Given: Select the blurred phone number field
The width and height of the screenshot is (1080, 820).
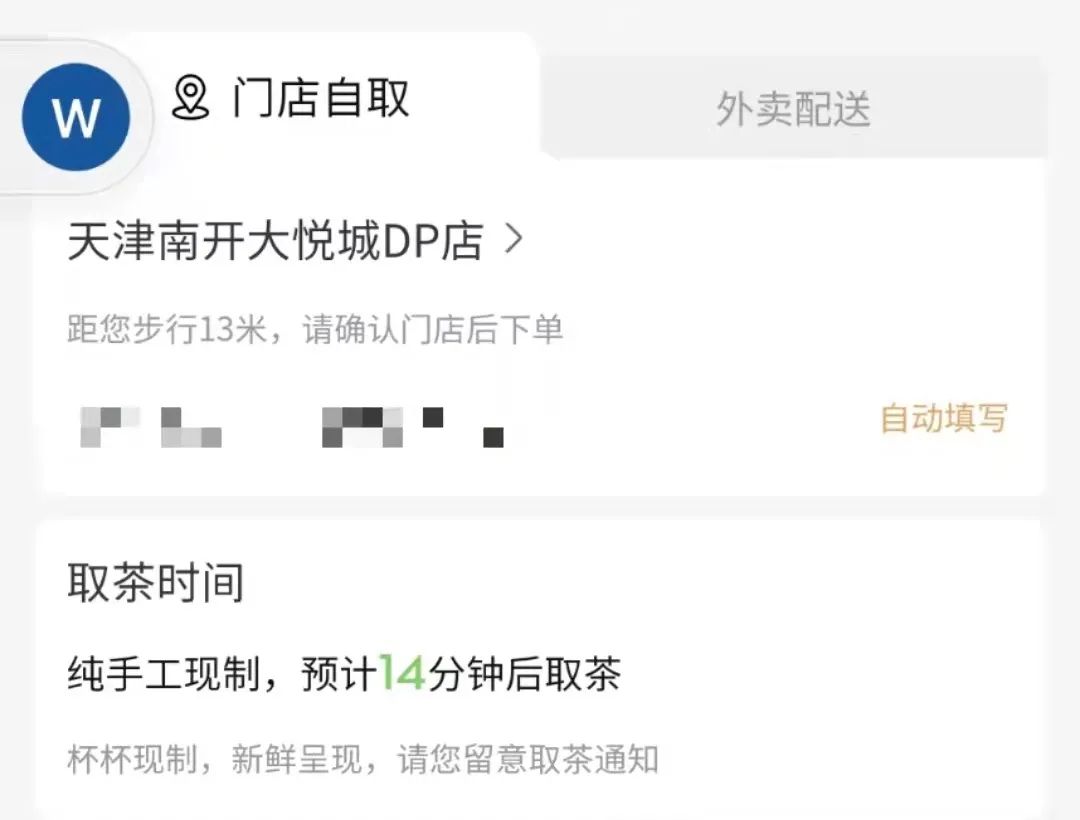Looking at the screenshot, I should pyautogui.click(x=413, y=427).
